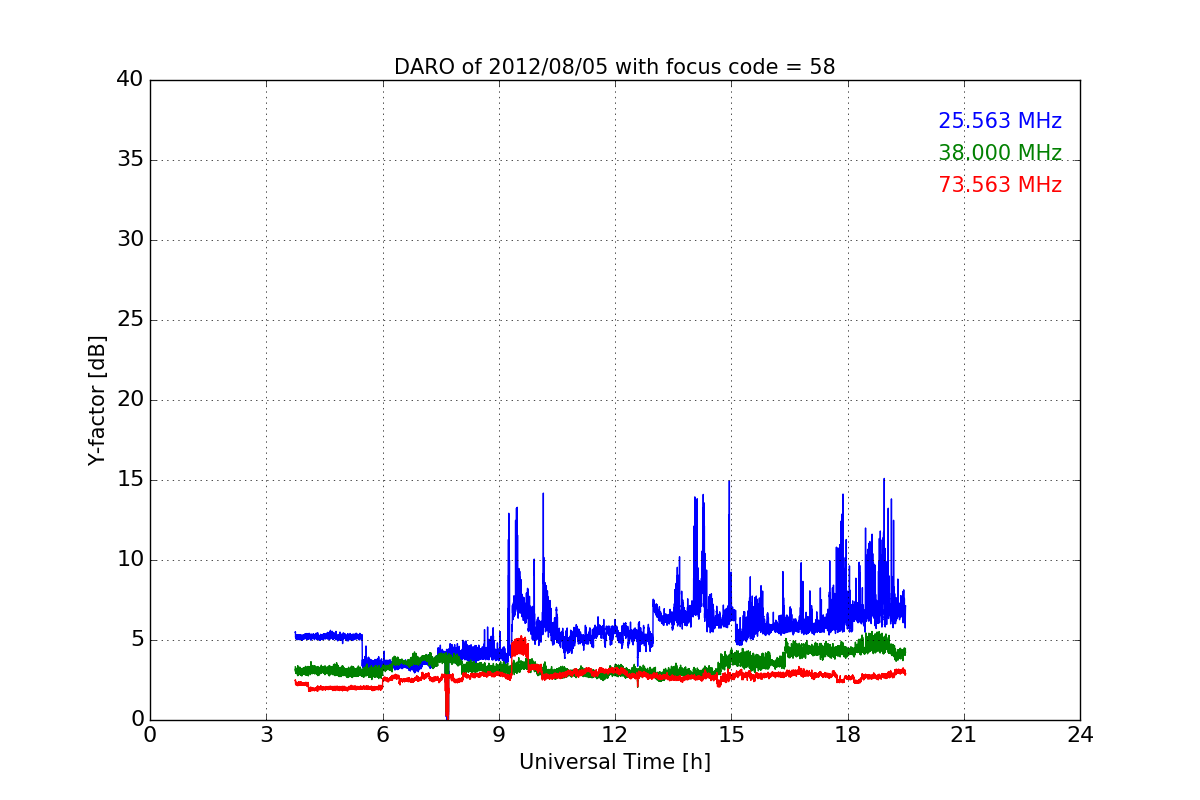Click the x-axis tick label 18
Viewport: 1200px width, 800px height.
[847, 735]
